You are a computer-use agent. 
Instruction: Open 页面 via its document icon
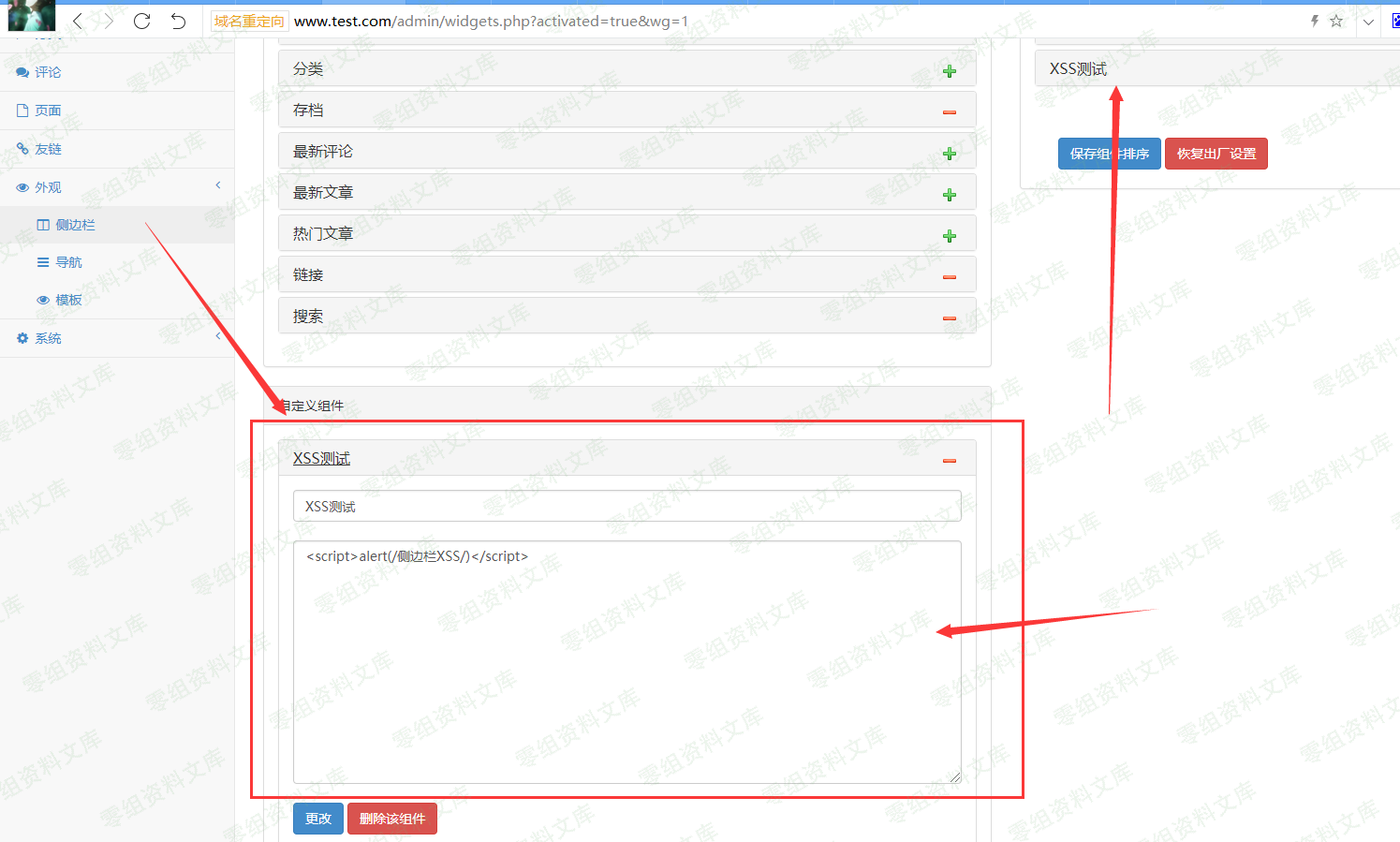click(21, 110)
